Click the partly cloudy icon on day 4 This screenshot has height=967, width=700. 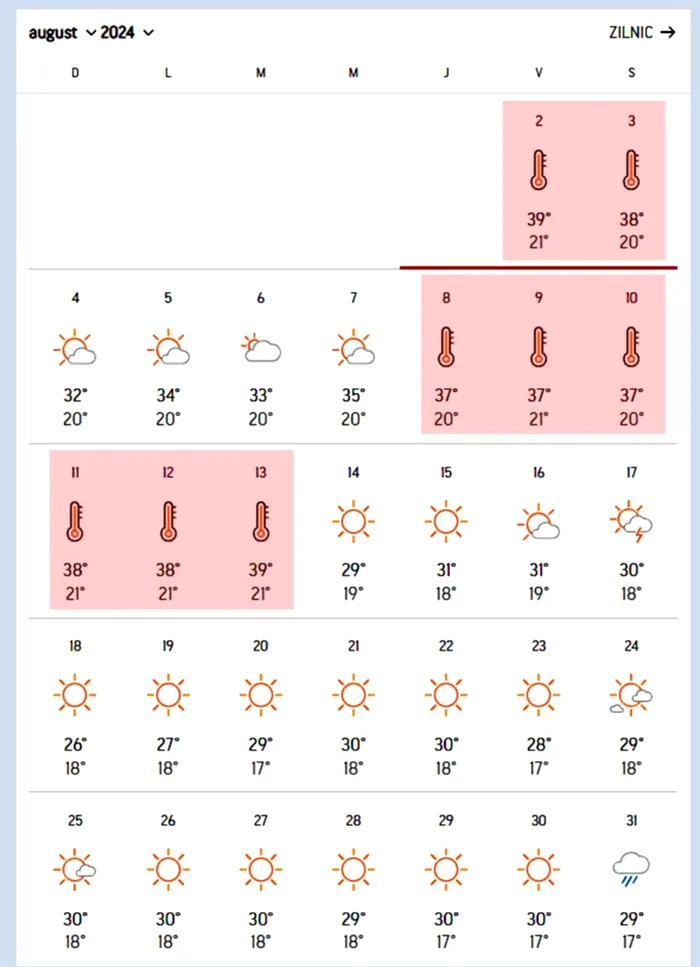click(75, 348)
